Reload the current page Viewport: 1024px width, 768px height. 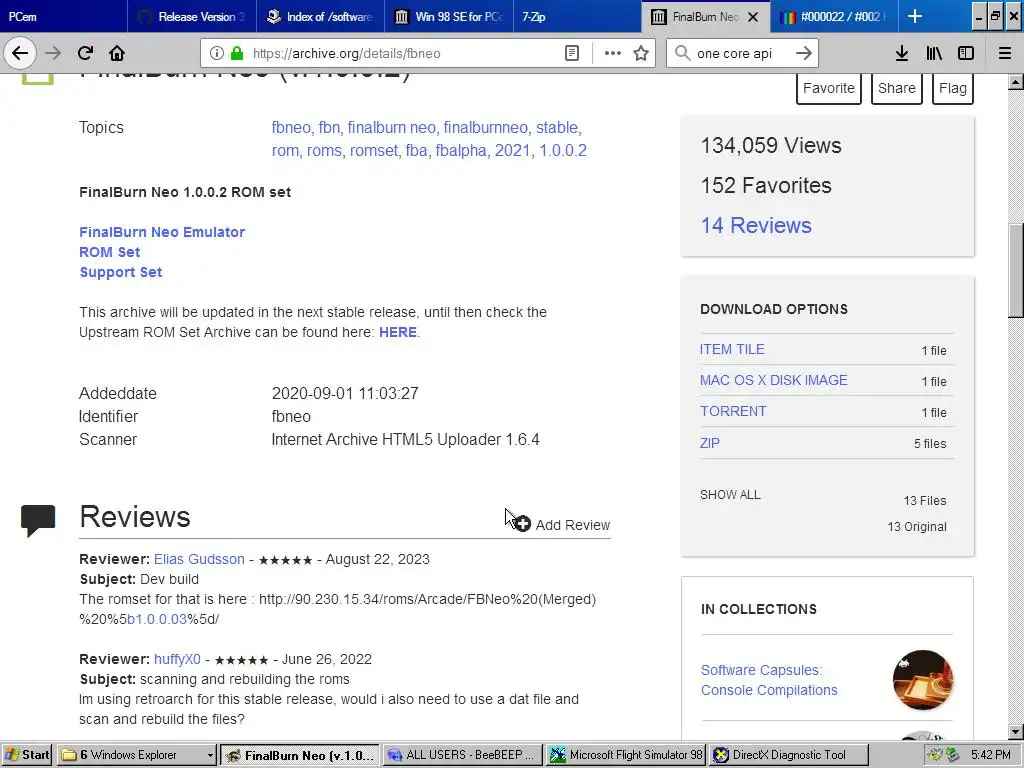[x=85, y=53]
